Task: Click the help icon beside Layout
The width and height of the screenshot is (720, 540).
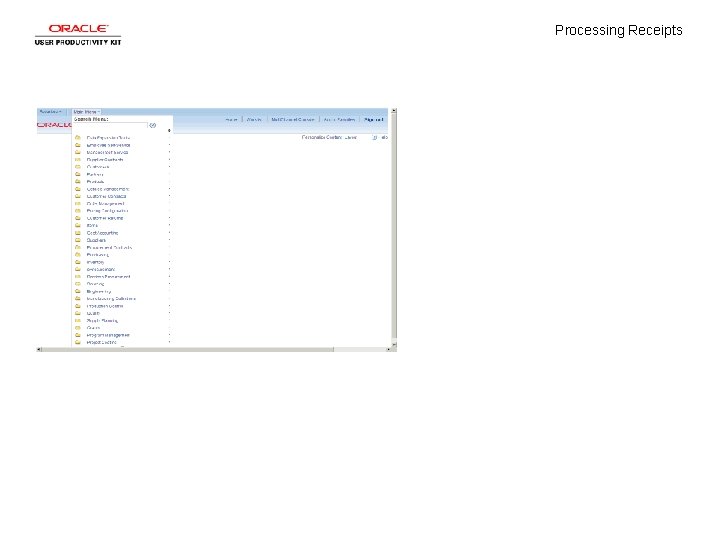Action: click(375, 137)
